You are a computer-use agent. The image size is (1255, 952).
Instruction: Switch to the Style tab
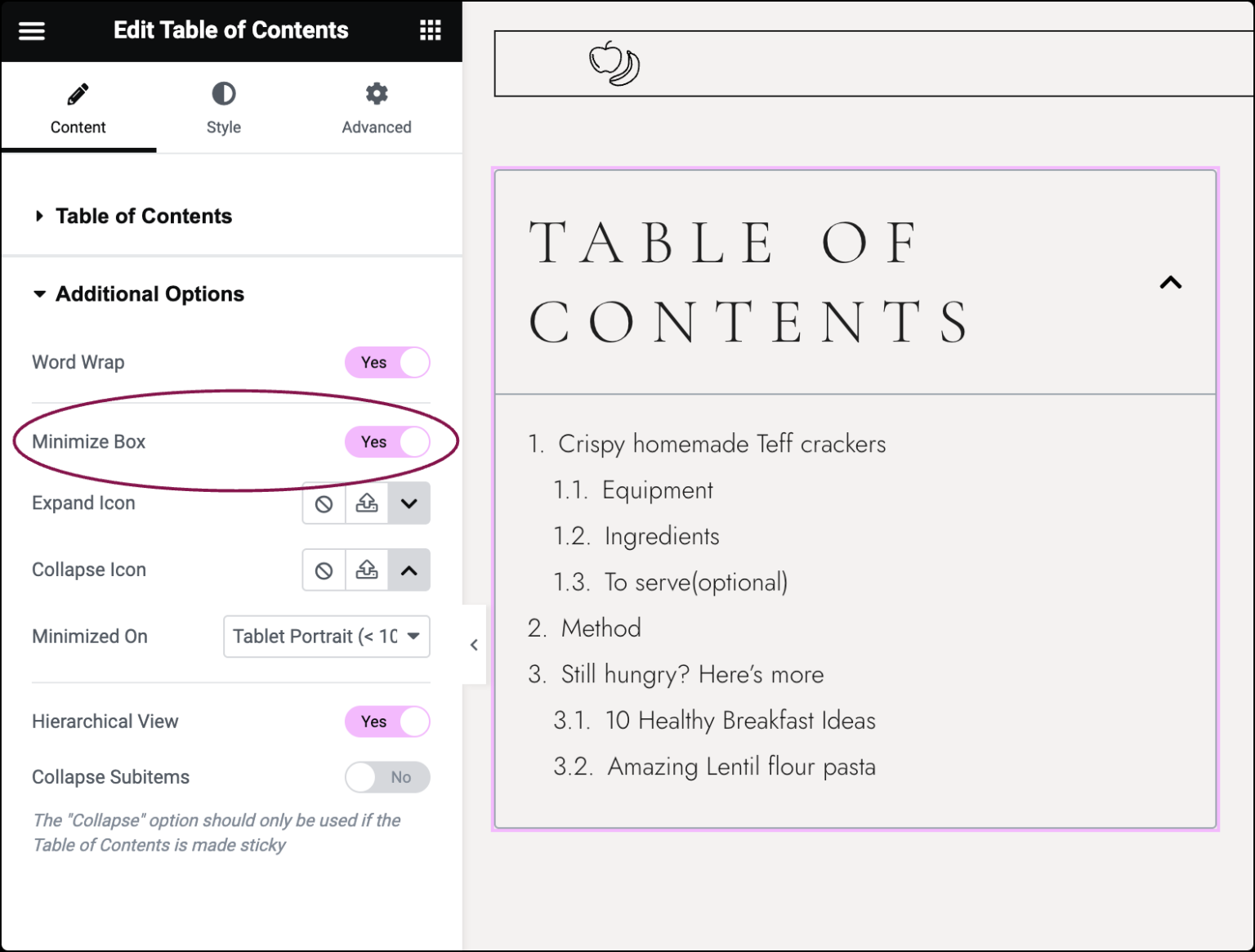223,108
